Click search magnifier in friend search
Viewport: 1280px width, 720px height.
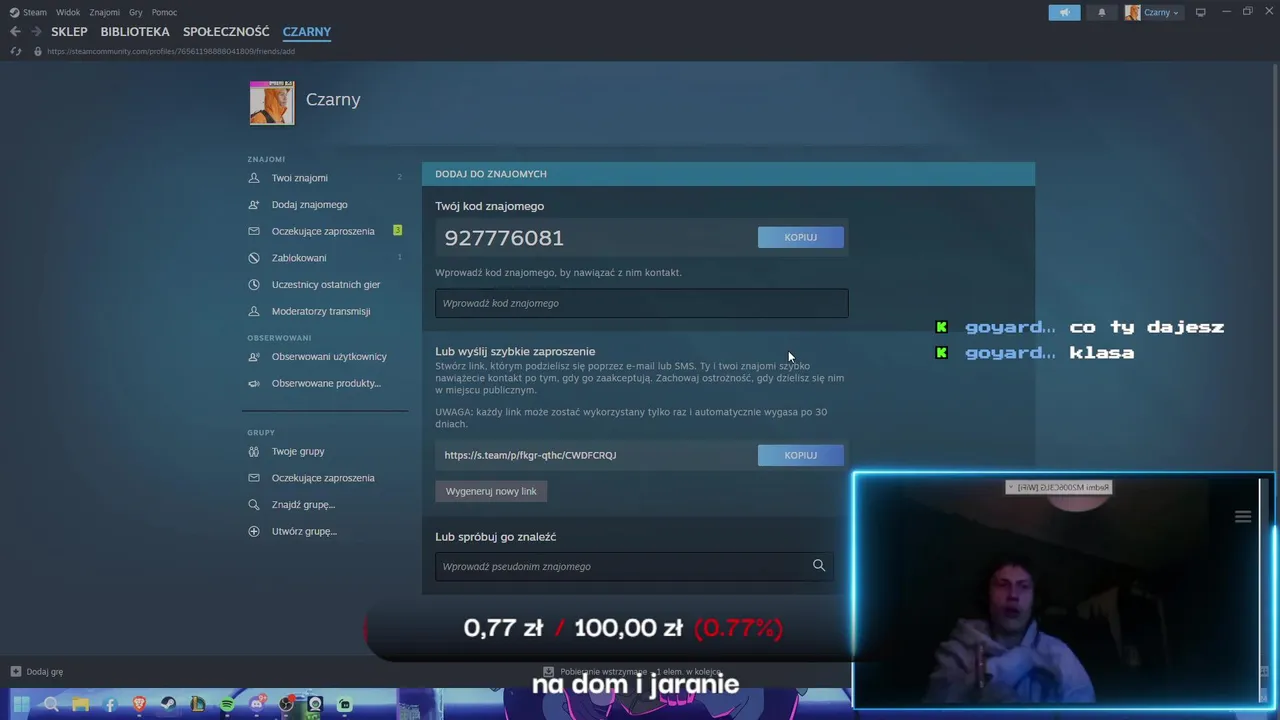(x=819, y=566)
